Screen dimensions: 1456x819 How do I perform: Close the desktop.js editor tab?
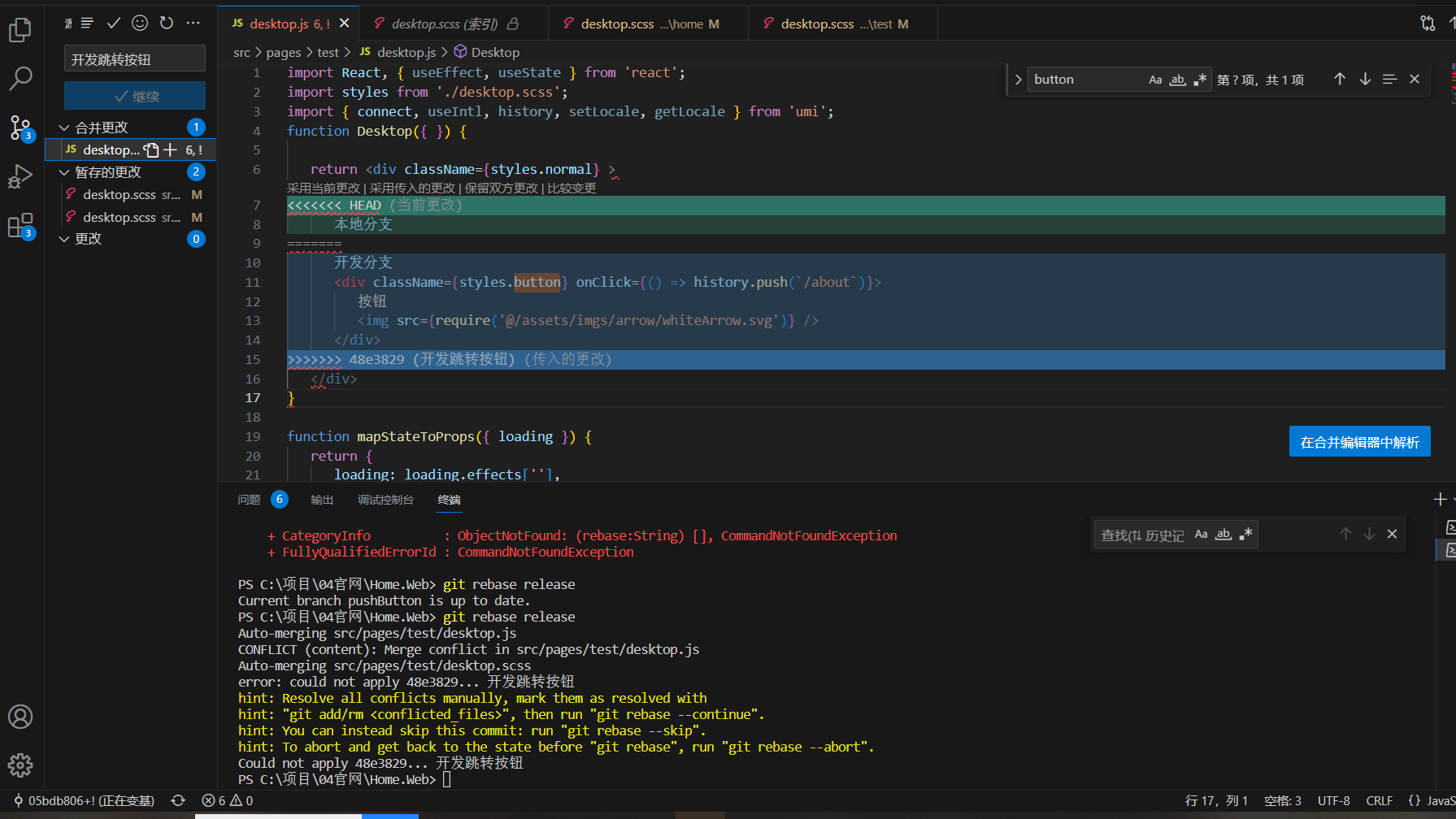pos(345,24)
